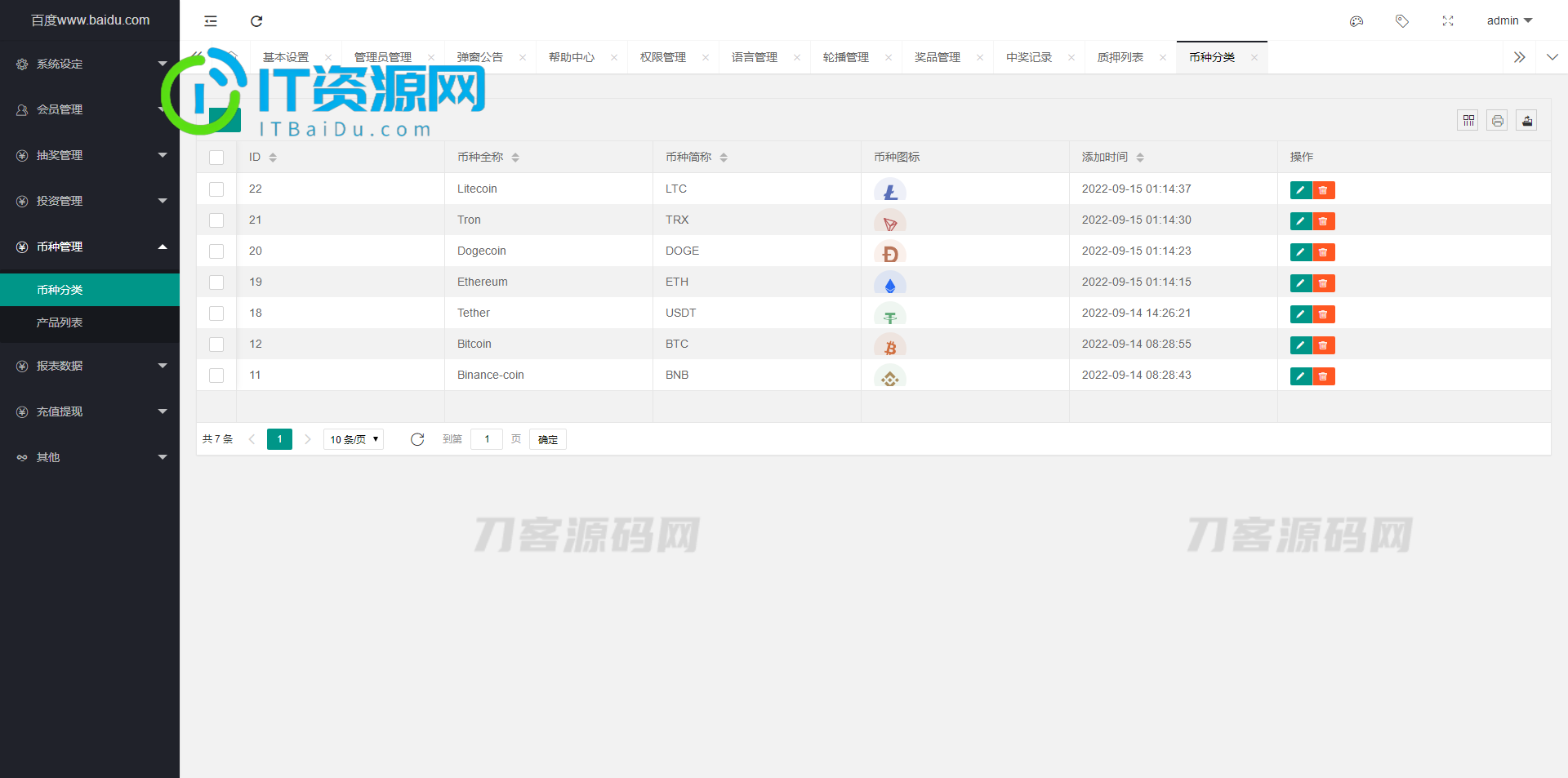This screenshot has height=778, width=1568.
Task: Edit the Bitcoin row
Action: click(x=1301, y=345)
